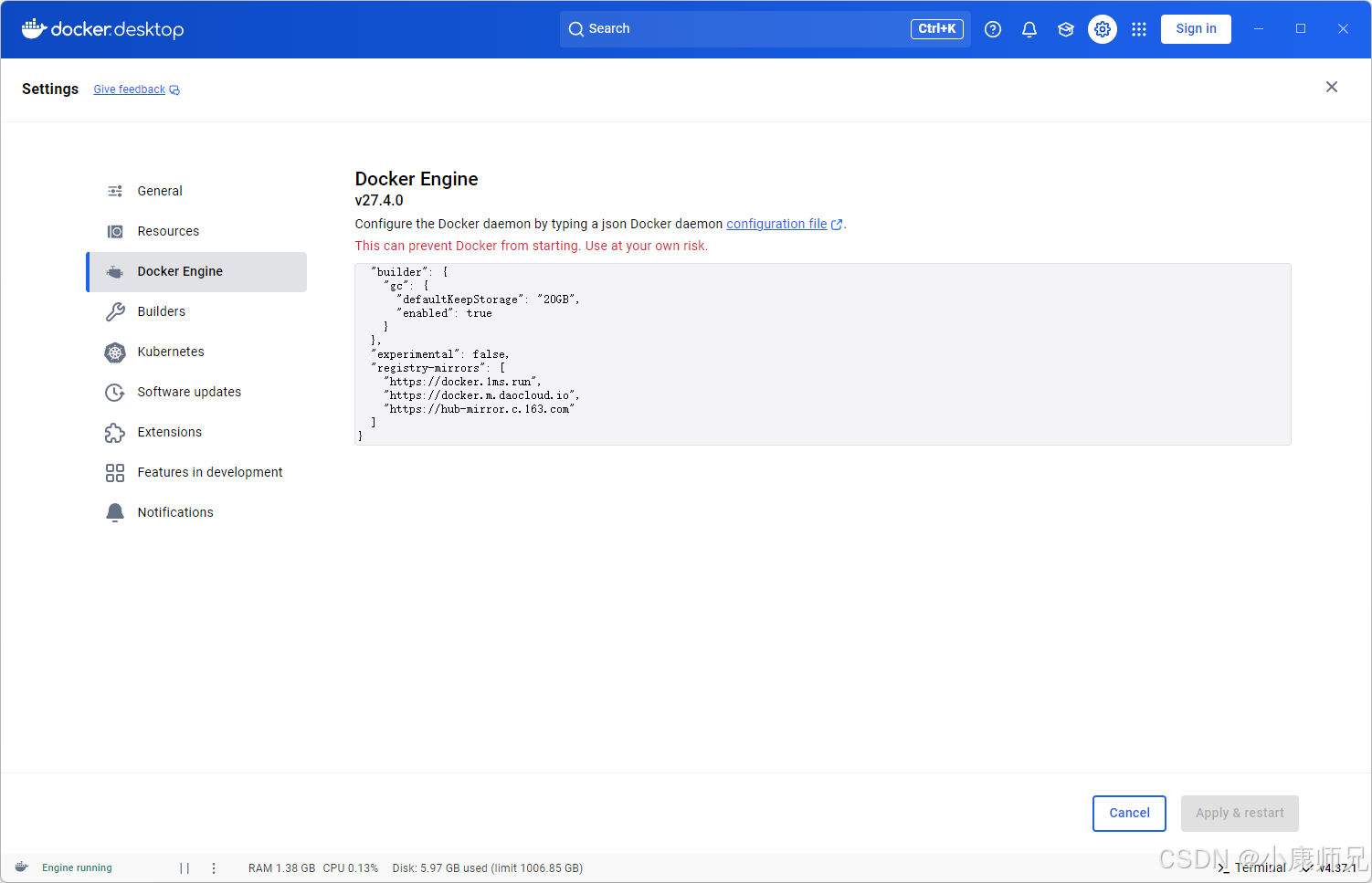Click the Resources disk icon

(x=115, y=231)
